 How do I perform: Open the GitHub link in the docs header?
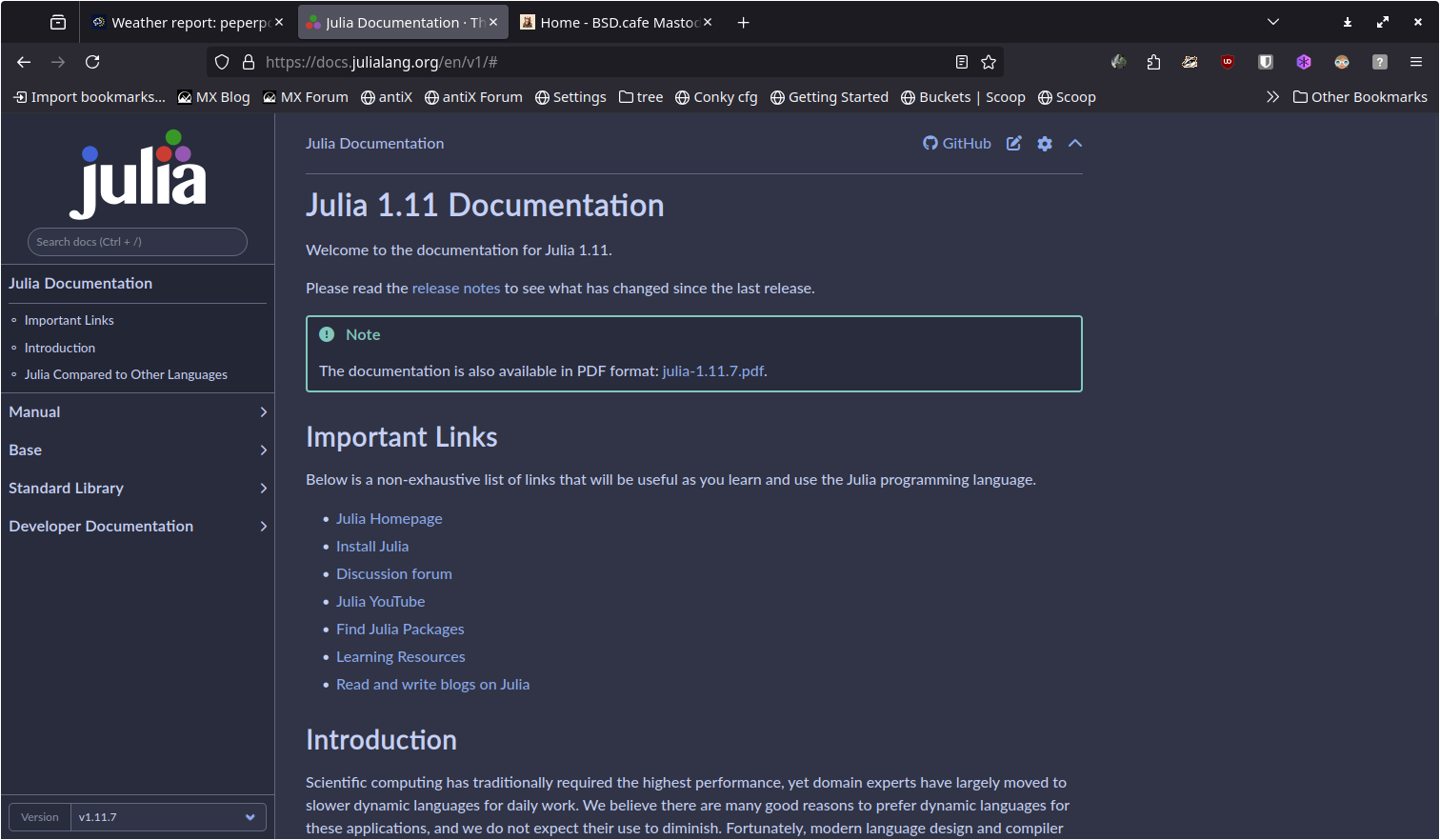coord(957,143)
